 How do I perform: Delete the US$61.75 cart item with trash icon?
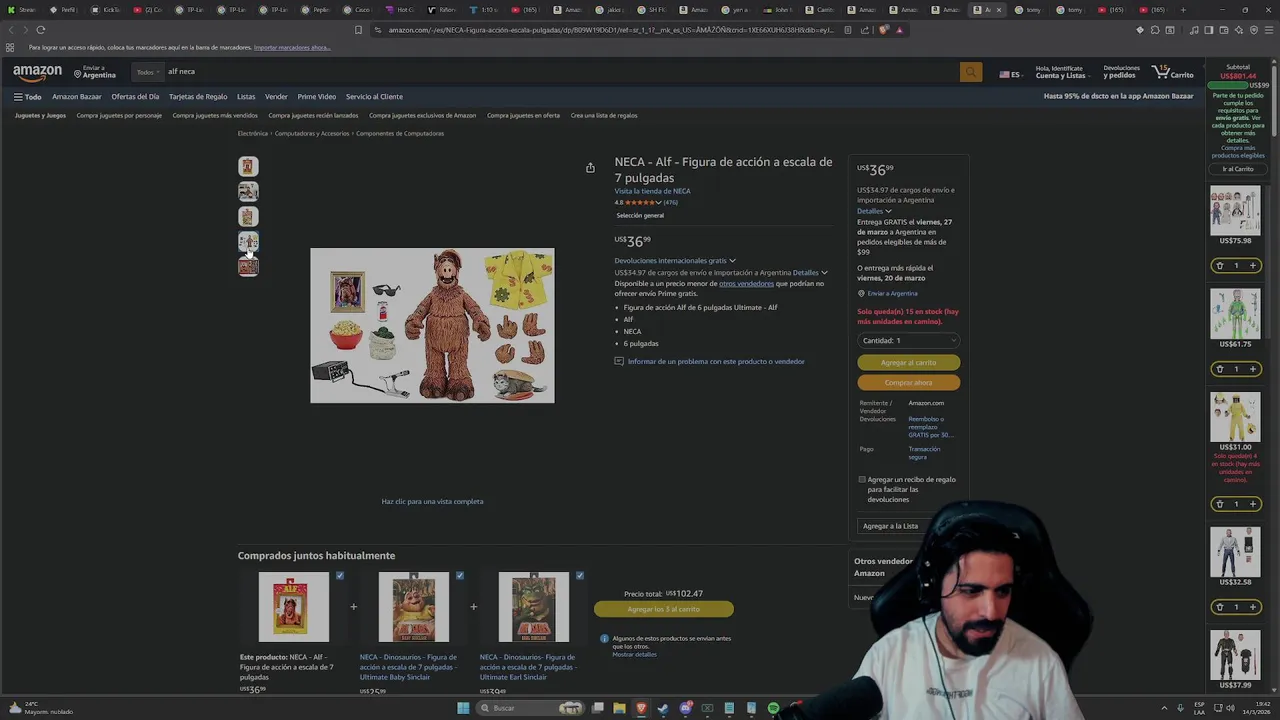(1220, 369)
